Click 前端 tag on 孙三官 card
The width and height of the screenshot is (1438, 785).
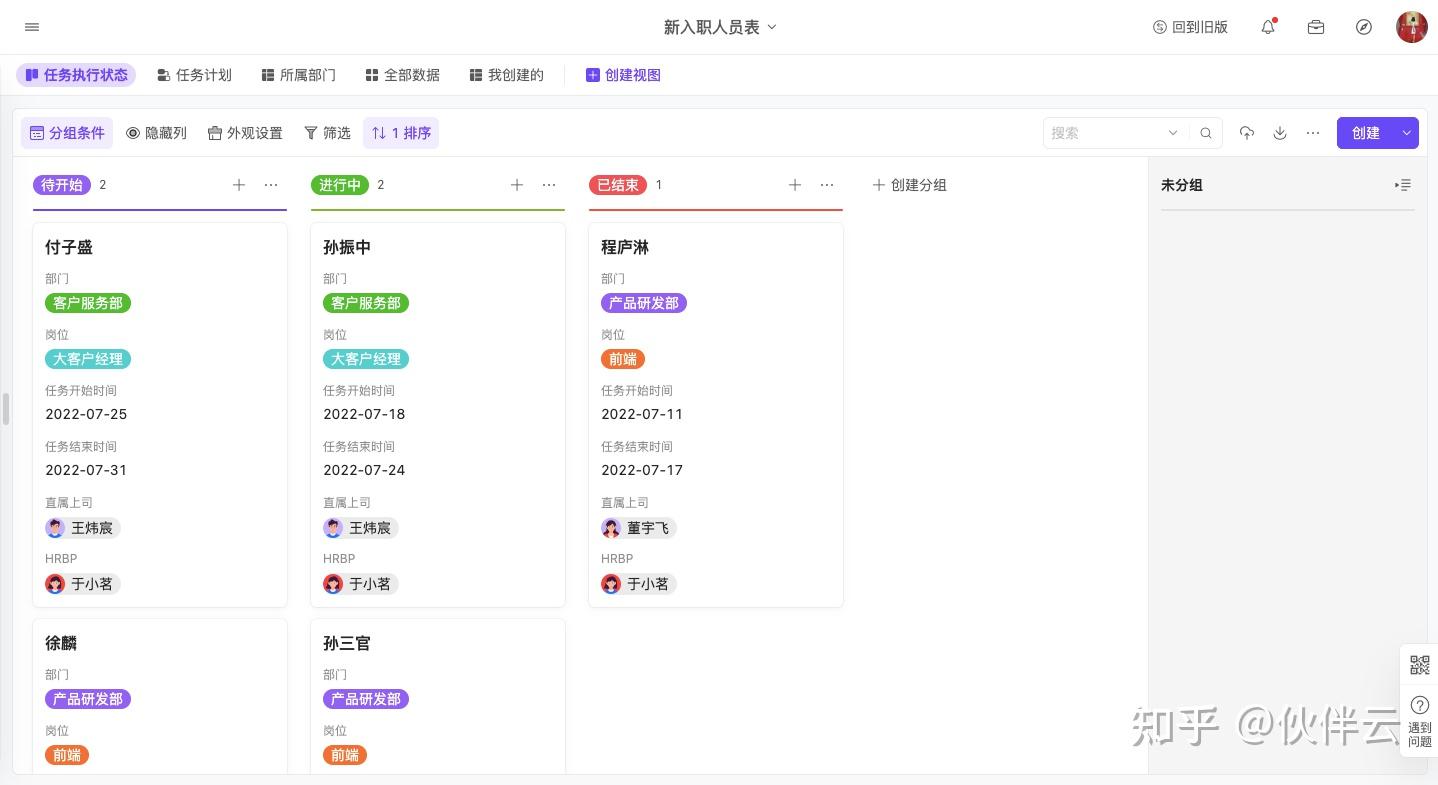[345, 755]
